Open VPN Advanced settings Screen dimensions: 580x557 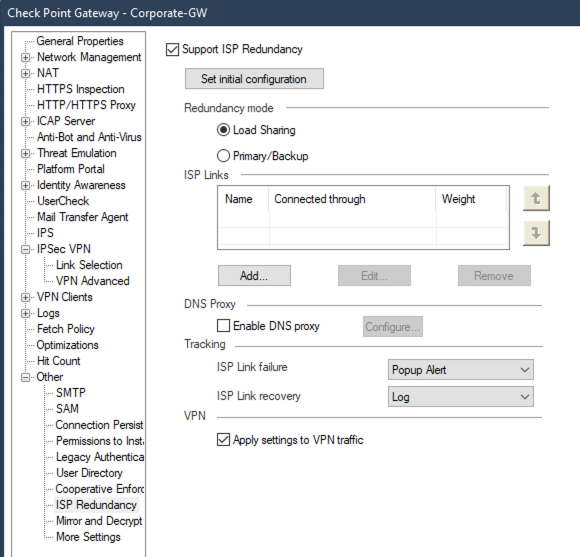coord(92,281)
